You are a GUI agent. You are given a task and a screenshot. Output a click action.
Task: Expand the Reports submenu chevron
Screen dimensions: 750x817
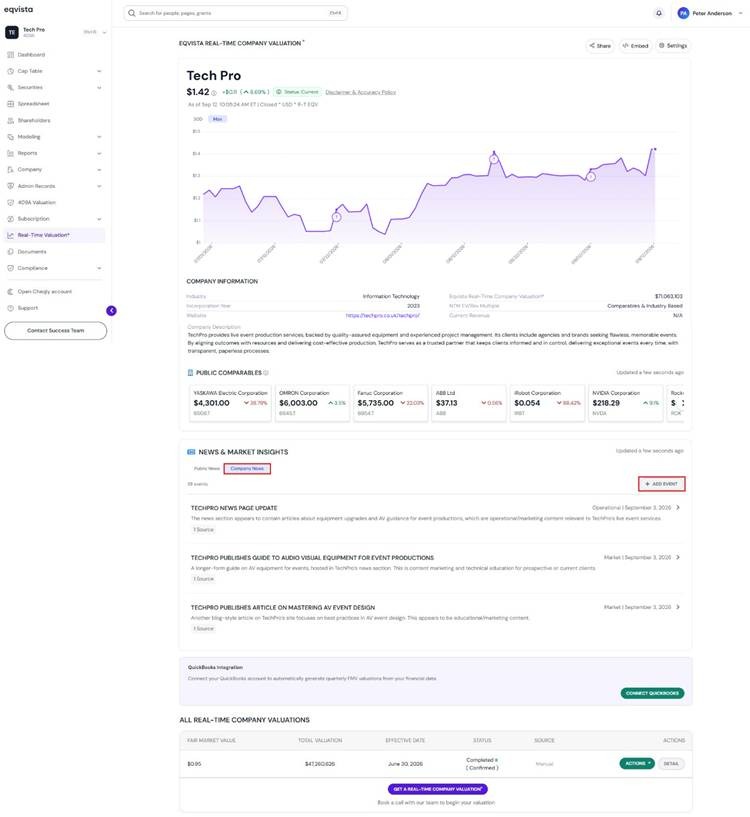(x=99, y=153)
